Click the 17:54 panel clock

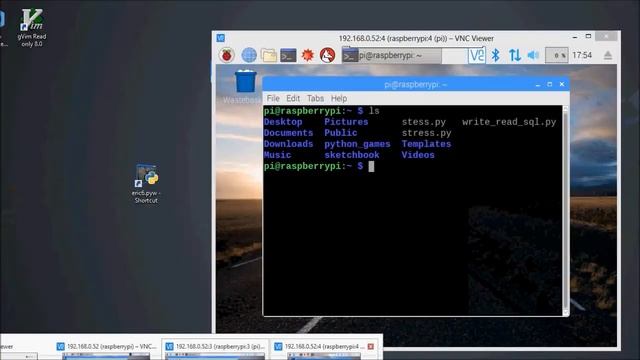582,55
